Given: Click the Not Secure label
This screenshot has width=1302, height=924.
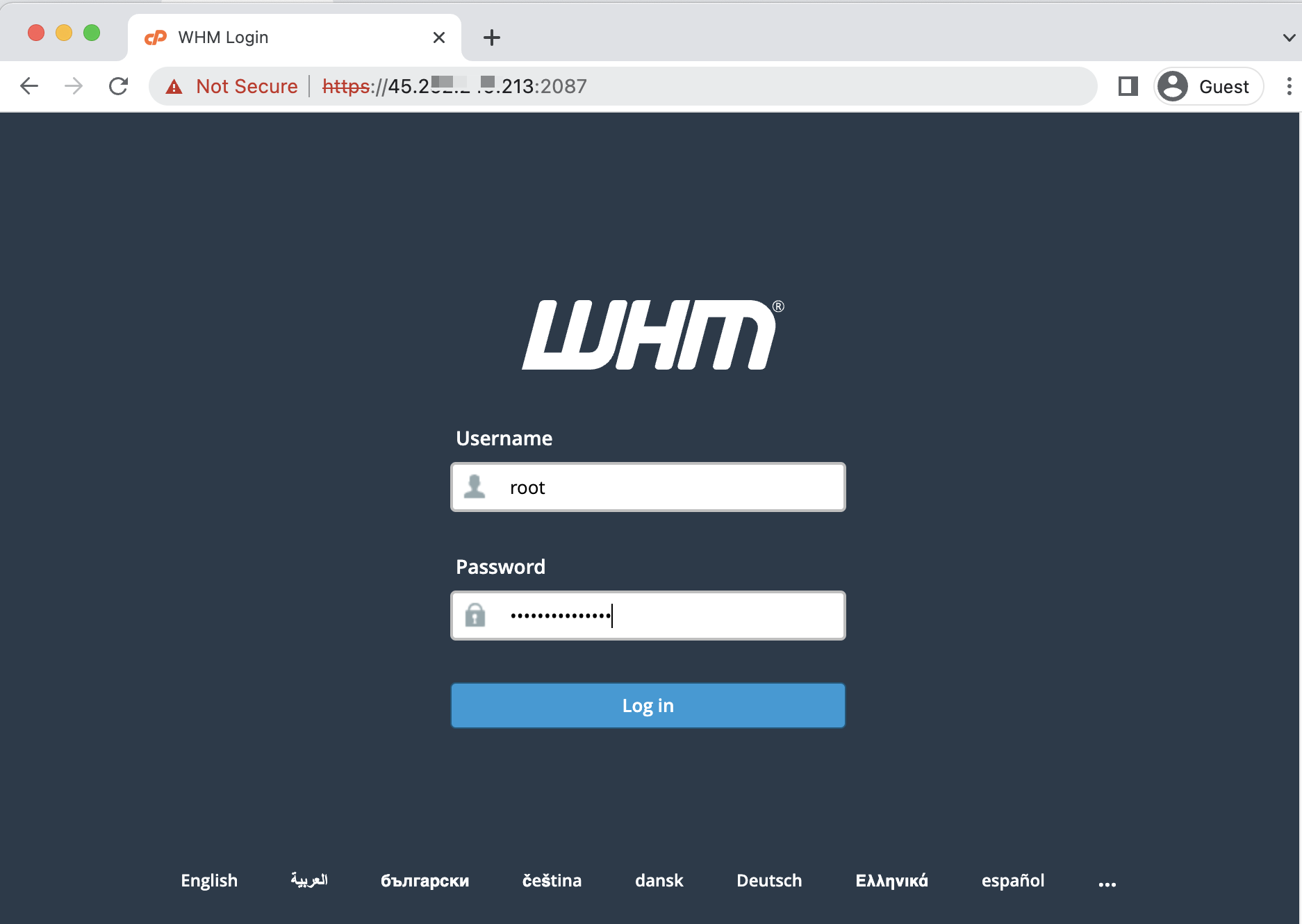Looking at the screenshot, I should pyautogui.click(x=247, y=86).
